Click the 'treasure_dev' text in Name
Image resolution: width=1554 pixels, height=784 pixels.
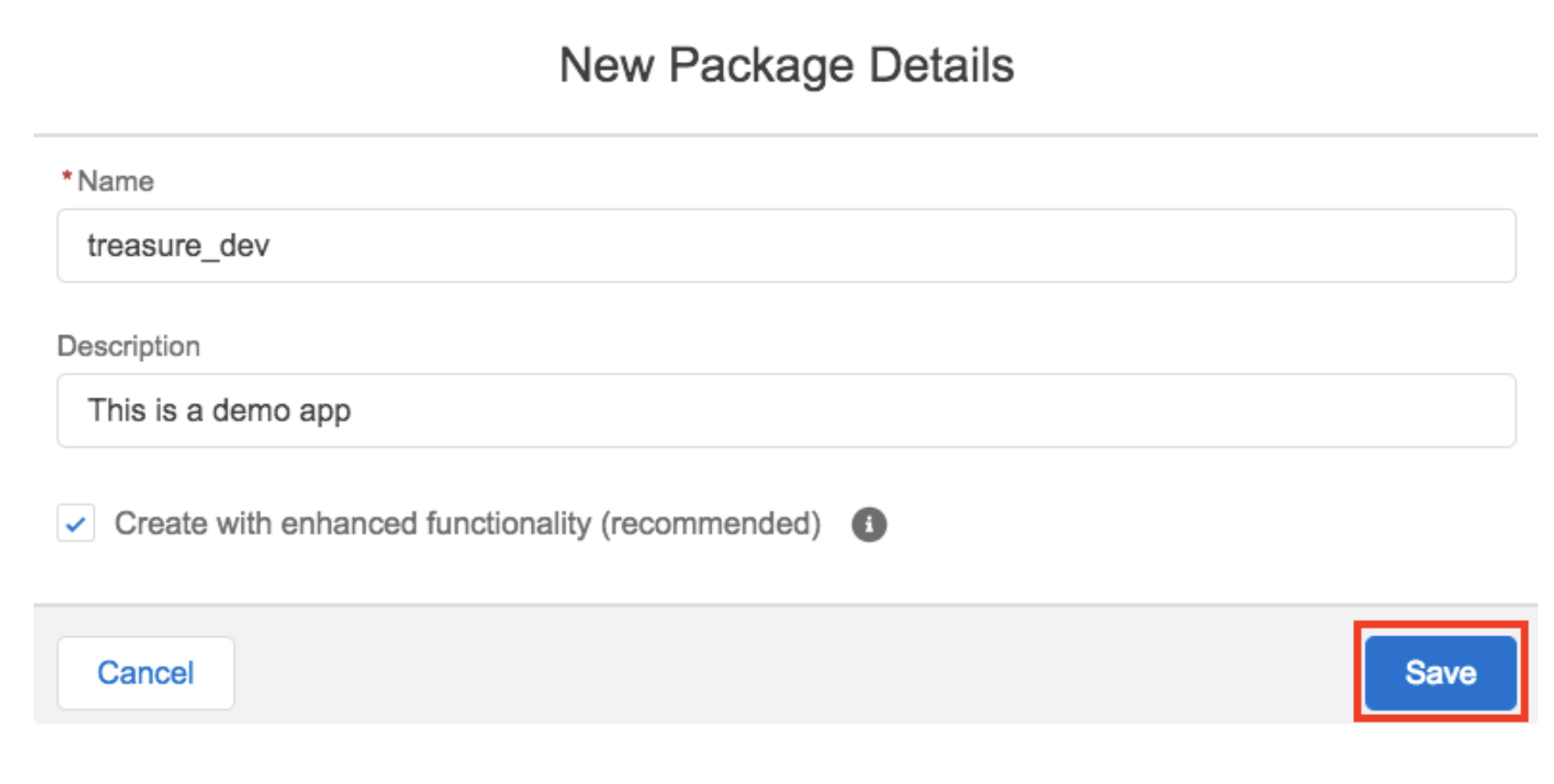[x=178, y=246]
